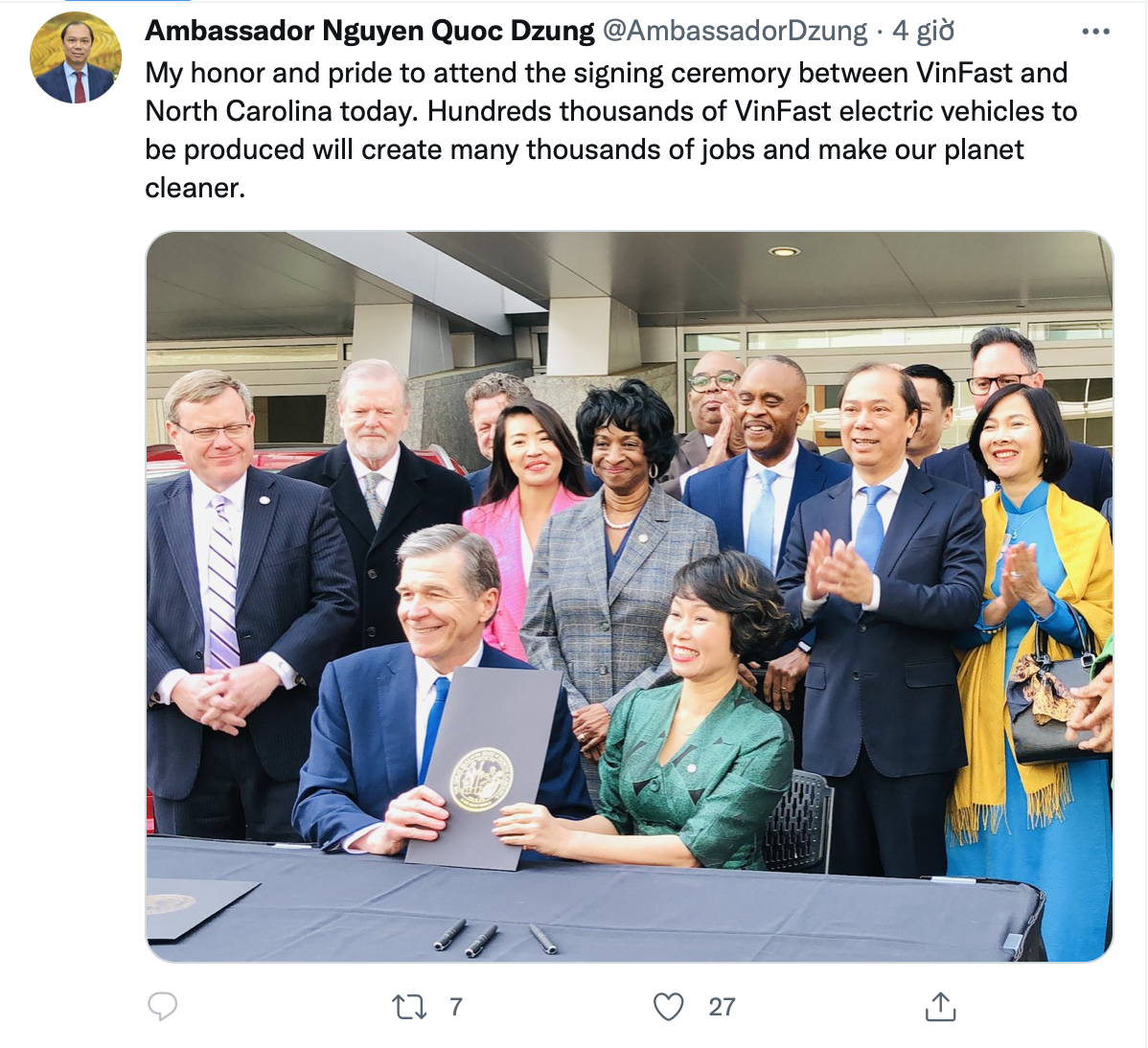Image resolution: width=1148 pixels, height=1048 pixels.
Task: Open the '4 giờ' tweet timestamp
Action: (924, 31)
